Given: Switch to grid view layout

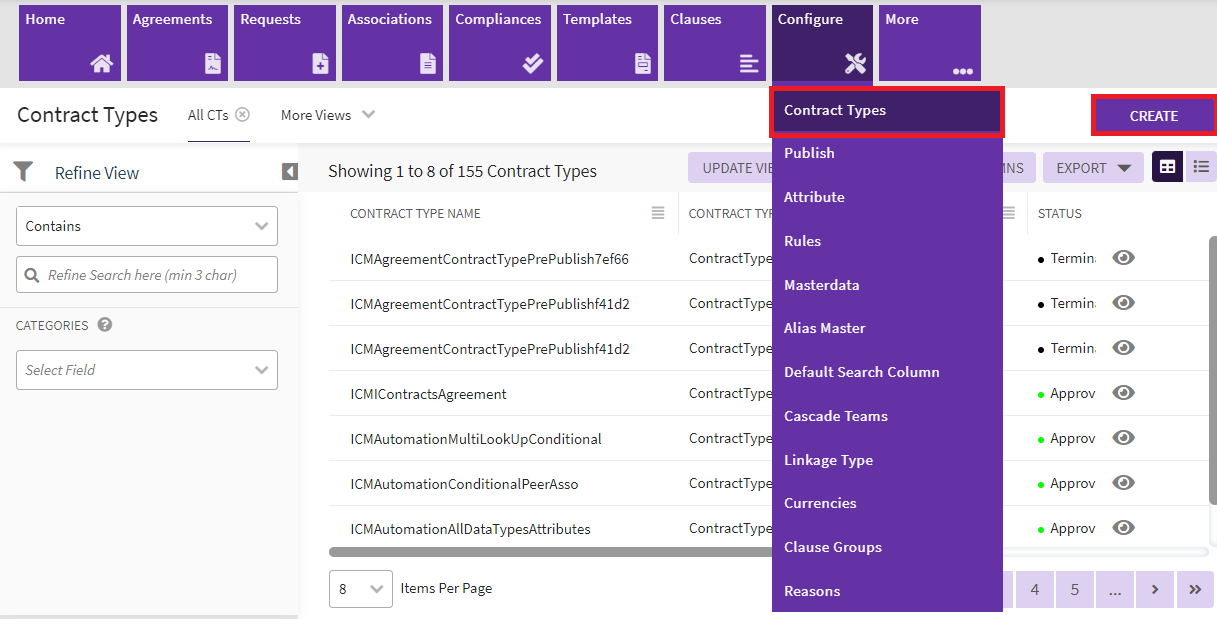Looking at the screenshot, I should [1167, 167].
